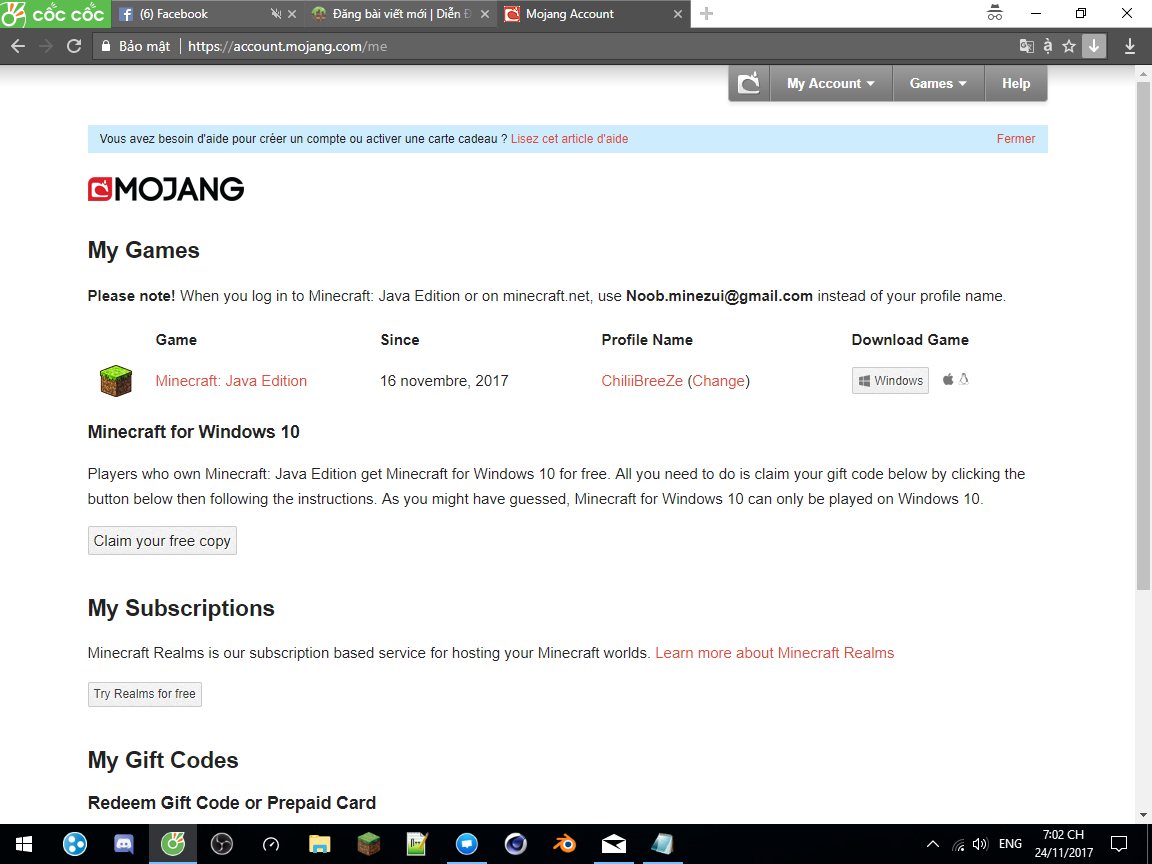Click the page vertical scrollbar thumb
Screen dimensions: 1152x864
click(1143, 335)
